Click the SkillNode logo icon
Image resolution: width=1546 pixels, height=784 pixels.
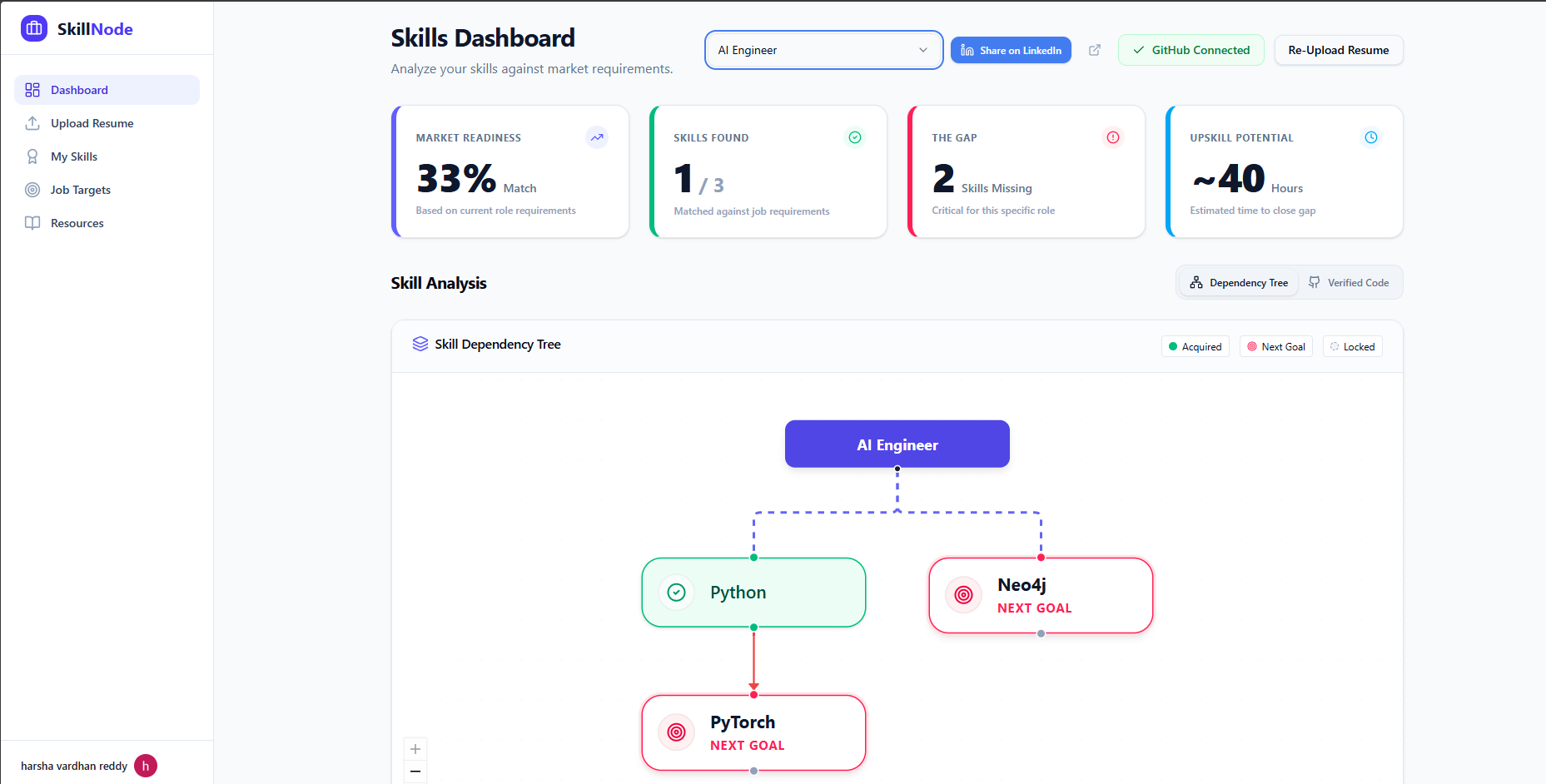click(33, 27)
